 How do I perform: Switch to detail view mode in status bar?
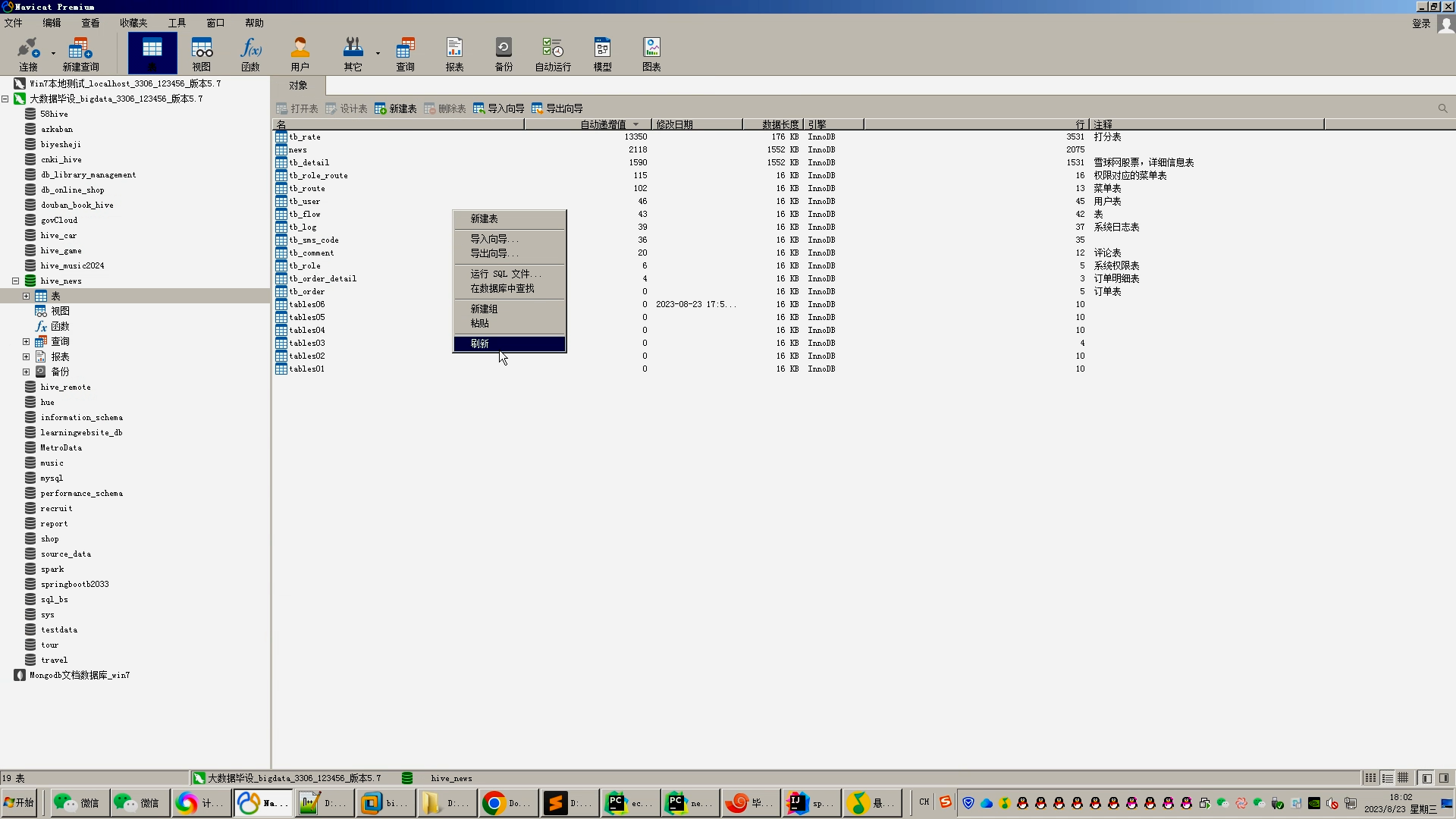tap(1387, 778)
